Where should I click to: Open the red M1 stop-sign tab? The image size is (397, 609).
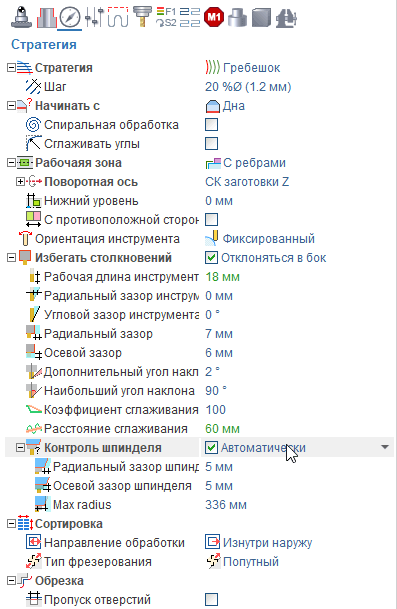[214, 17]
